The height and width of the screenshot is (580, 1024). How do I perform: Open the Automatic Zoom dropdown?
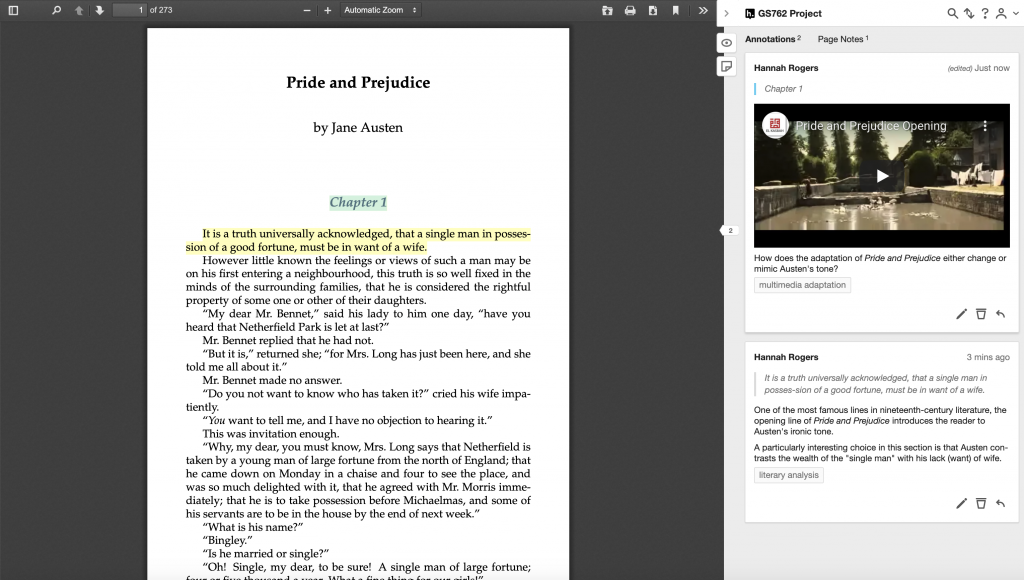pyautogui.click(x=376, y=10)
